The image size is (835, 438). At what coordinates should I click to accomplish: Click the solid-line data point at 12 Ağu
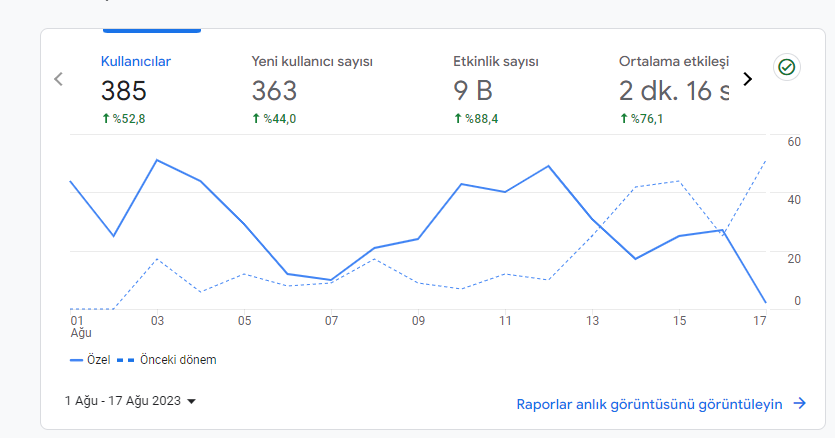549,166
